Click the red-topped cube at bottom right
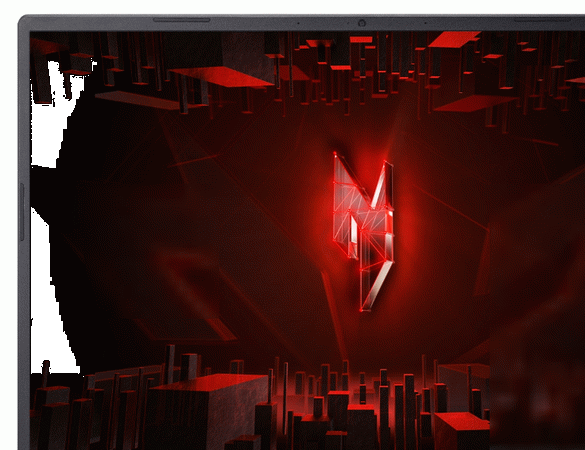The height and width of the screenshot is (450, 585). pyautogui.click(x=462, y=431)
